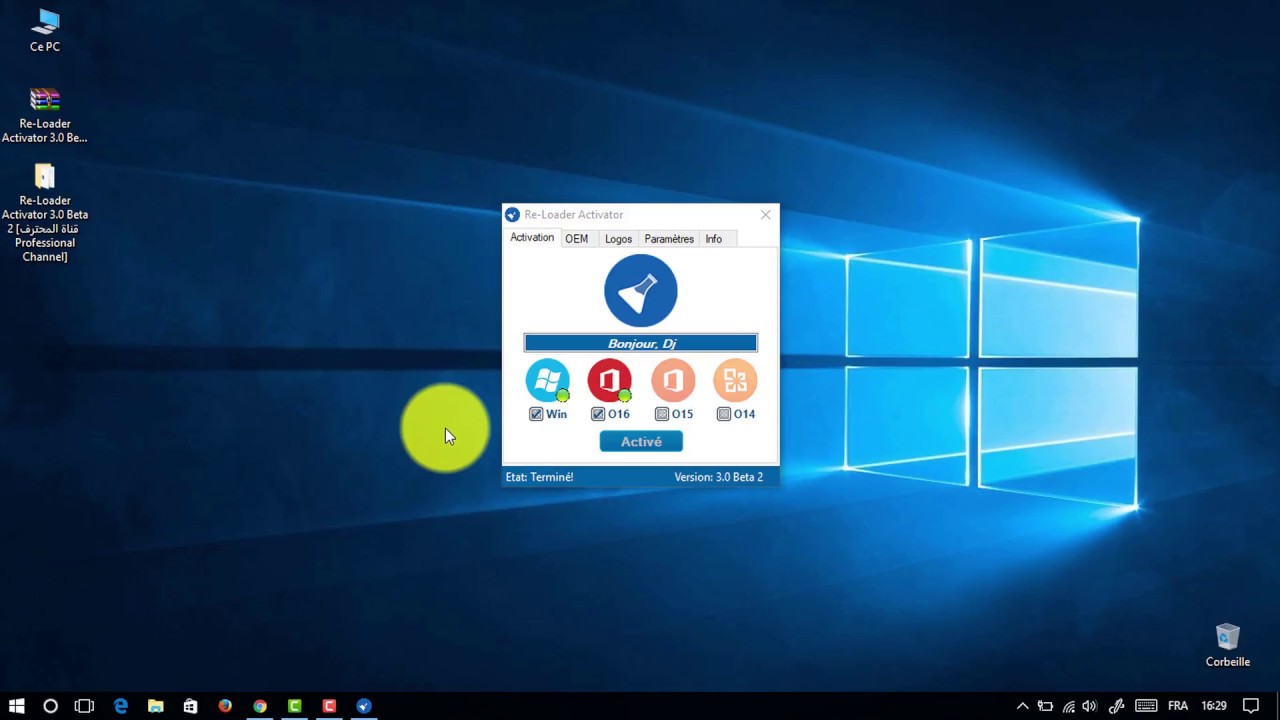
Task: Click the red Office 2016 icon
Action: pyautogui.click(x=610, y=381)
